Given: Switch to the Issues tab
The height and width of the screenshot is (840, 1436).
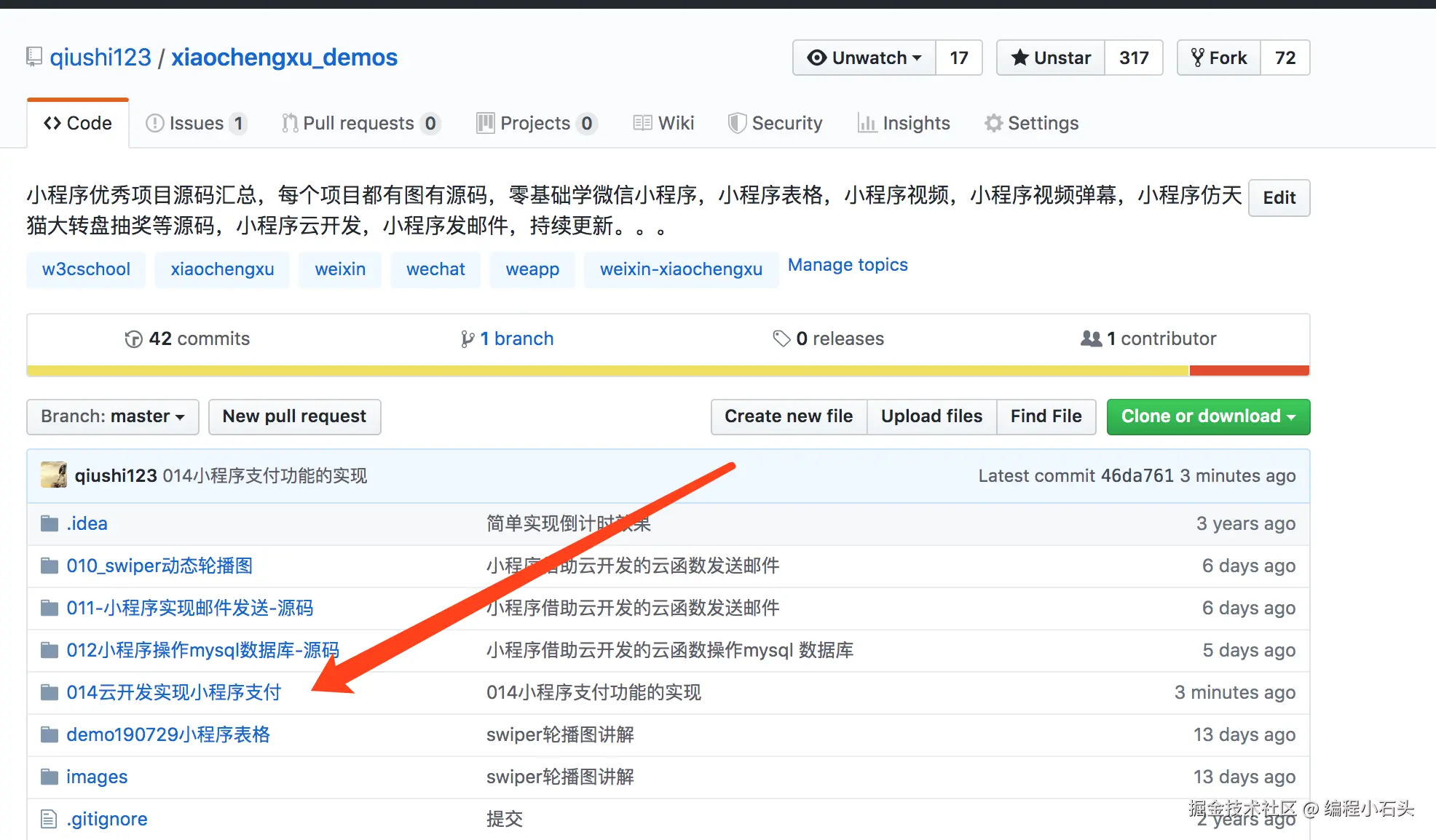Looking at the screenshot, I should [195, 123].
